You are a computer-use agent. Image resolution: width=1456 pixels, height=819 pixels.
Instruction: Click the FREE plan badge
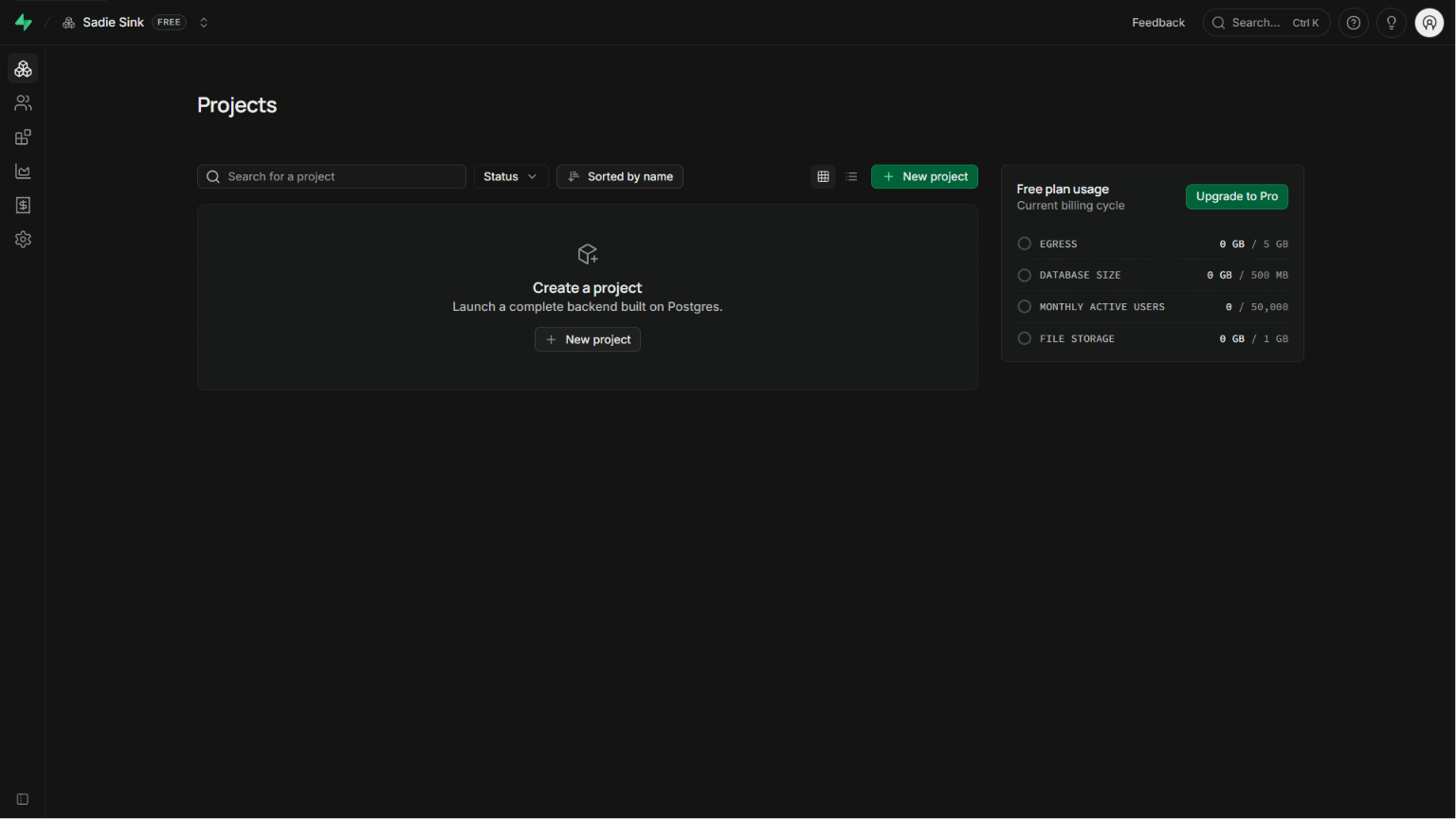coord(169,23)
